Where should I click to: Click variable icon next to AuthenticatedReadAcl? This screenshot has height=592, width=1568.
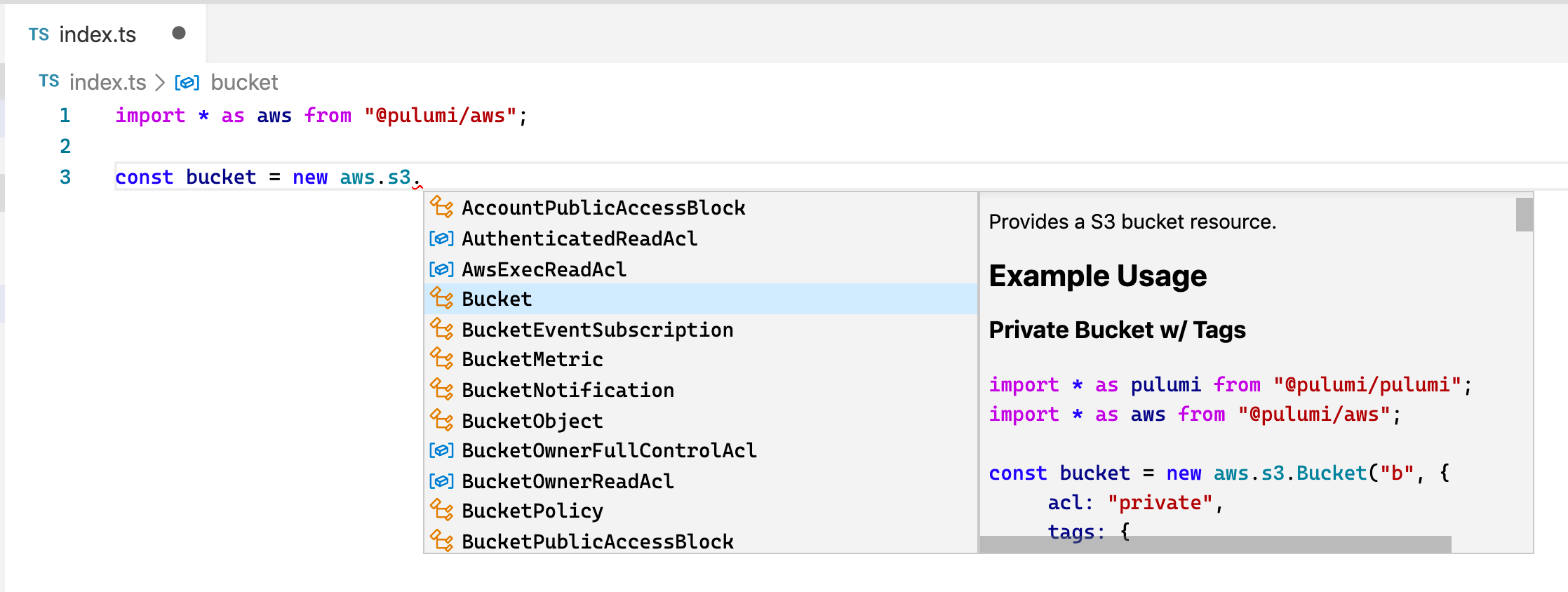(441, 238)
